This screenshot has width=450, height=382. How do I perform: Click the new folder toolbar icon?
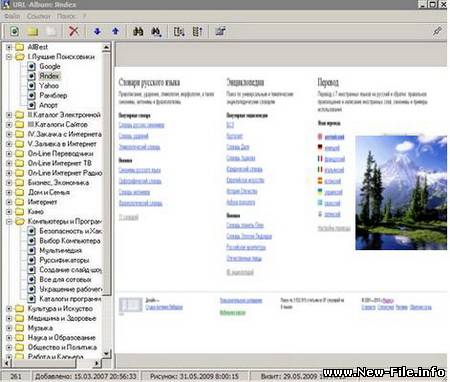(32, 32)
